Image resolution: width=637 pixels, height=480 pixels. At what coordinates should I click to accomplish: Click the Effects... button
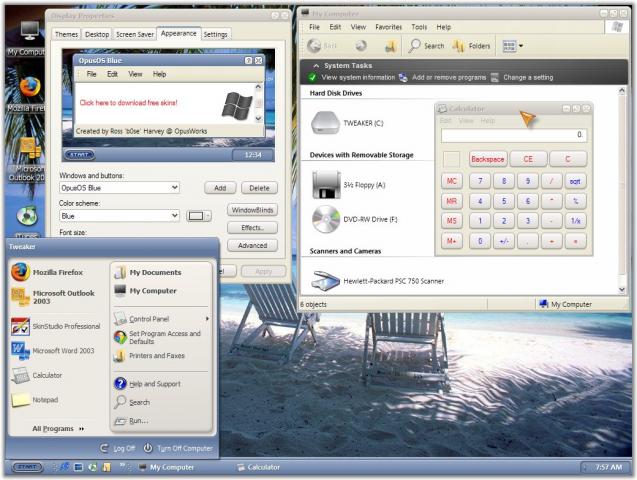[x=252, y=228]
